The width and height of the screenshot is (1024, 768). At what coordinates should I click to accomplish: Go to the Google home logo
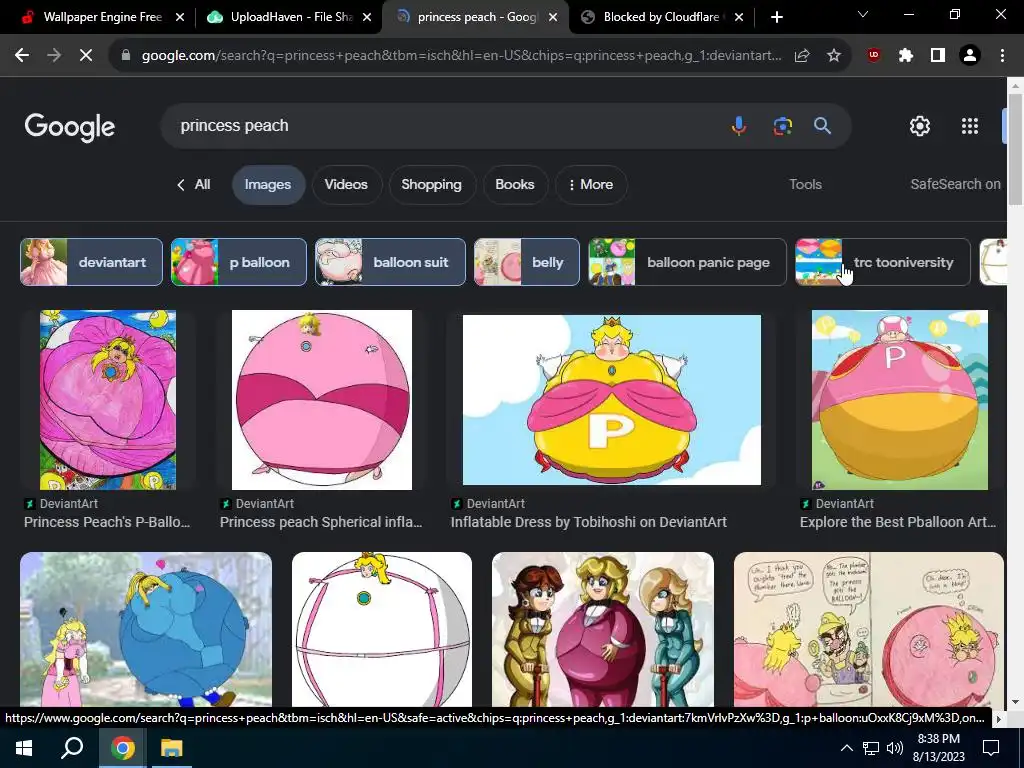click(x=69, y=127)
